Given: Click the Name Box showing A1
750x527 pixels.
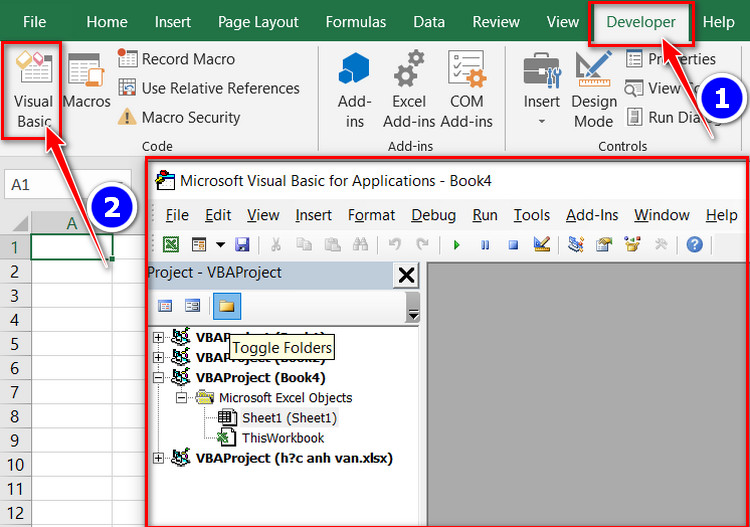Looking at the screenshot, I should pos(67,184).
